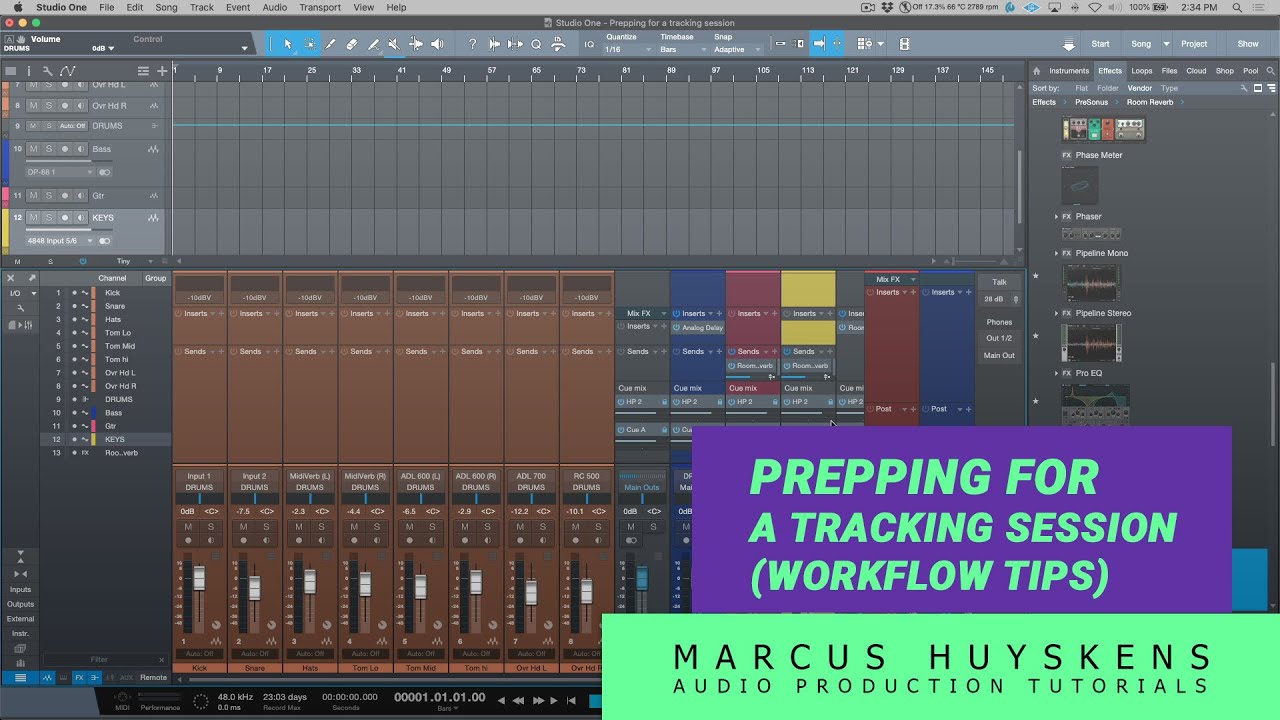Click the video player film icon
Image resolution: width=1280 pixels, height=720 pixels.
click(904, 44)
